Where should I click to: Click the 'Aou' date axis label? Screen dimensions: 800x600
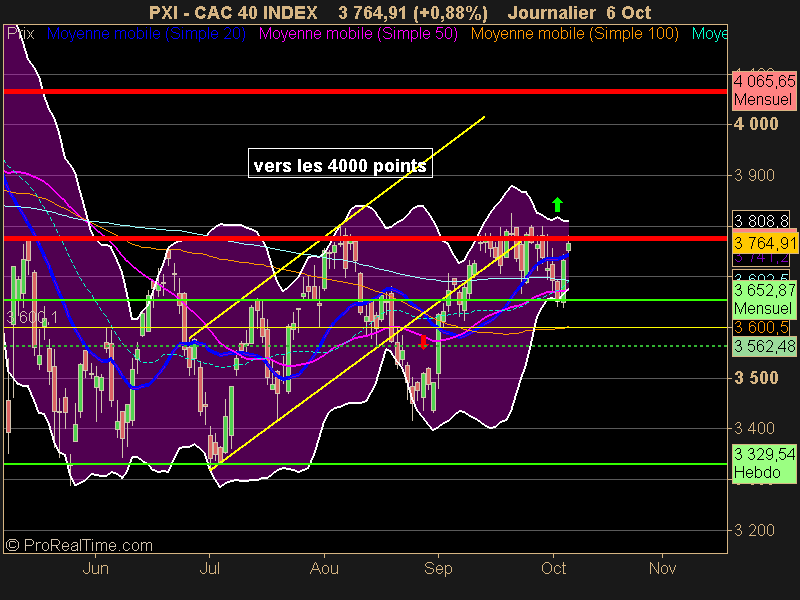point(324,568)
